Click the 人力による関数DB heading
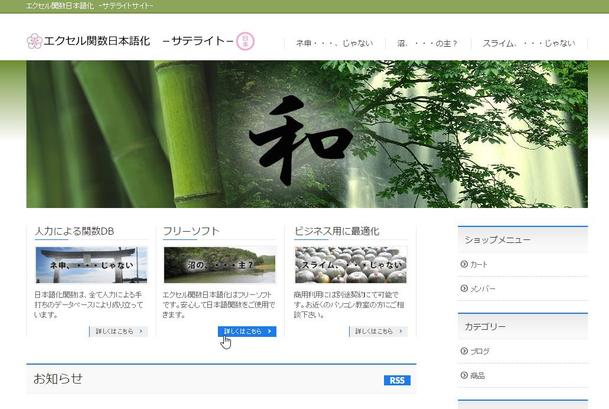Viewport: 609px width, 409px height. (74, 231)
